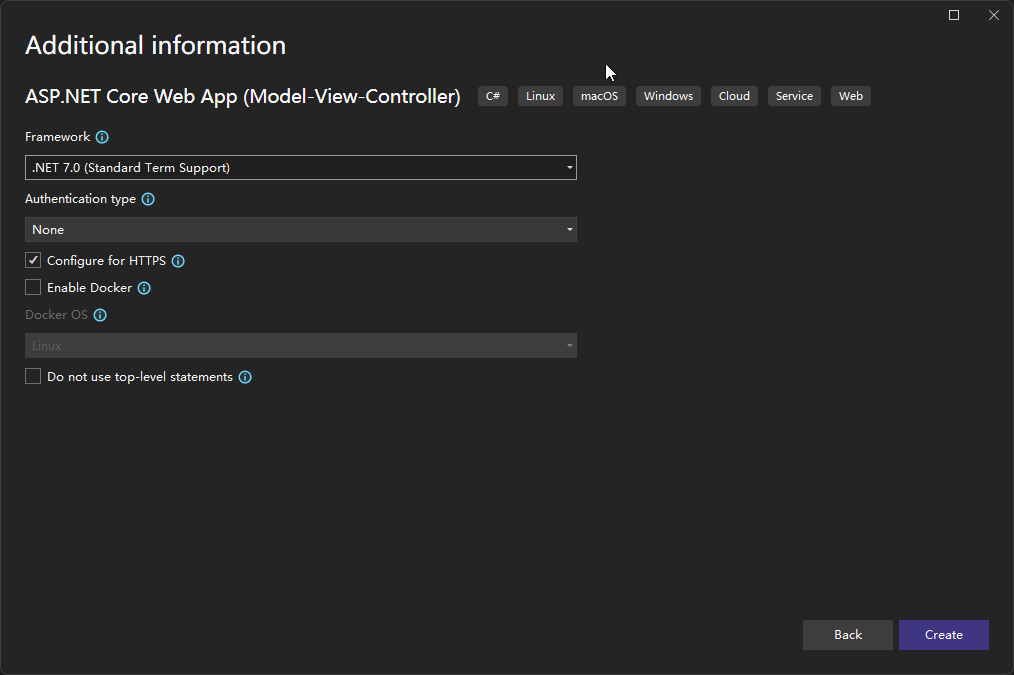Screen dimensions: 1014x675
Task: Click the C# tag
Action: (x=493, y=96)
